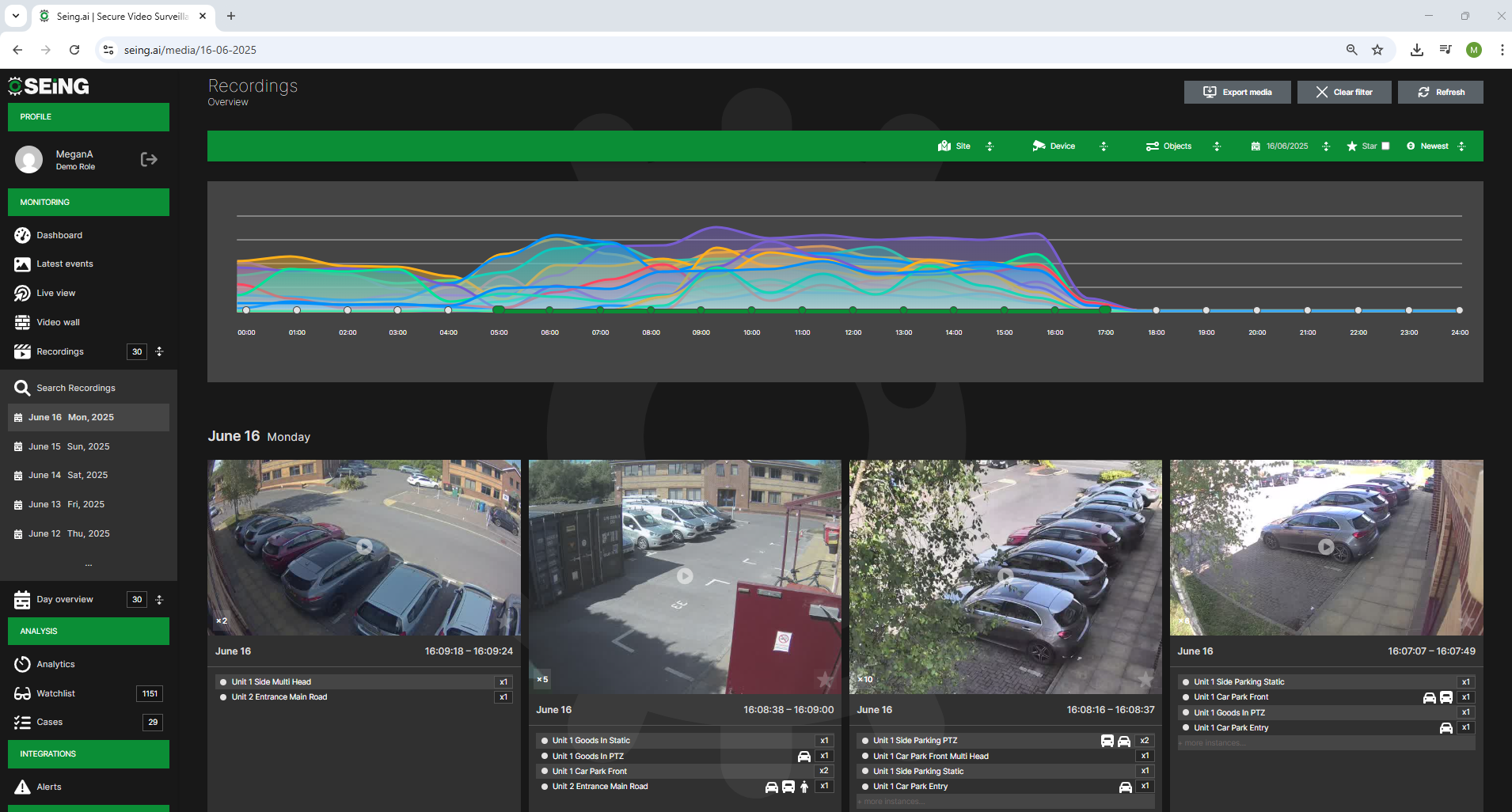
Task: Open the Device camera filter icon
Action: click(1039, 146)
